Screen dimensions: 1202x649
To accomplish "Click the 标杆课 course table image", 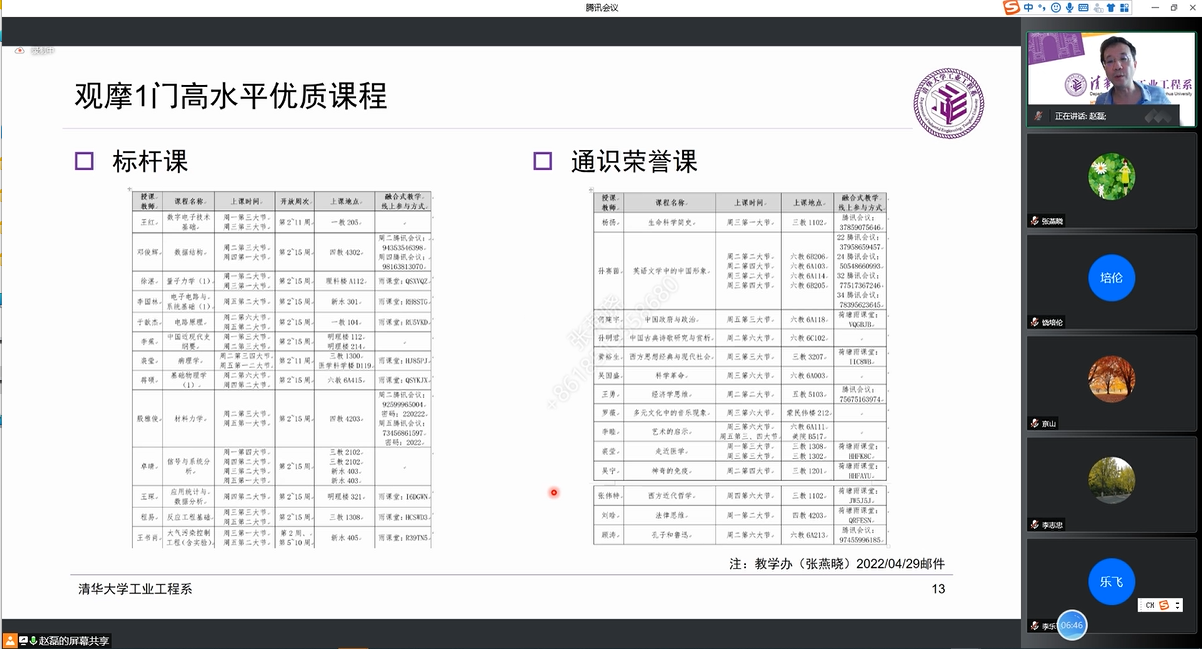I will pos(282,368).
